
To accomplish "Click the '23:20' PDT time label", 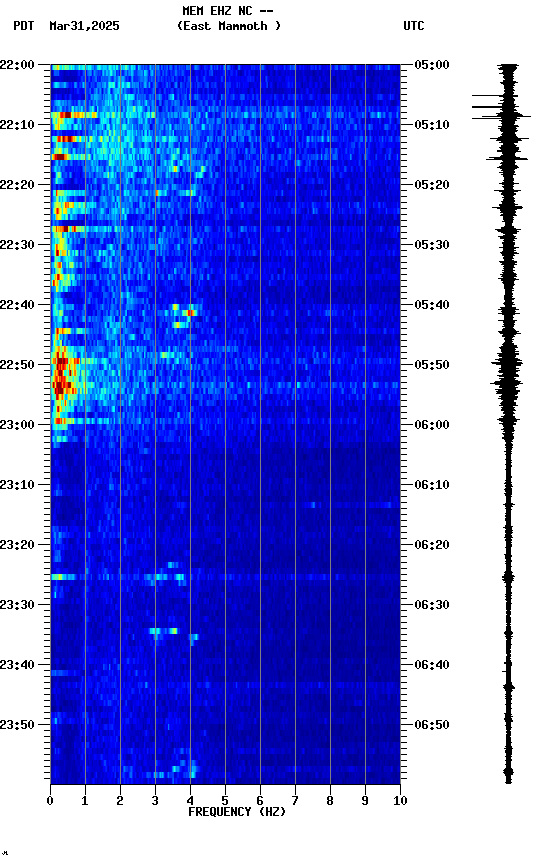I will 17,545.
